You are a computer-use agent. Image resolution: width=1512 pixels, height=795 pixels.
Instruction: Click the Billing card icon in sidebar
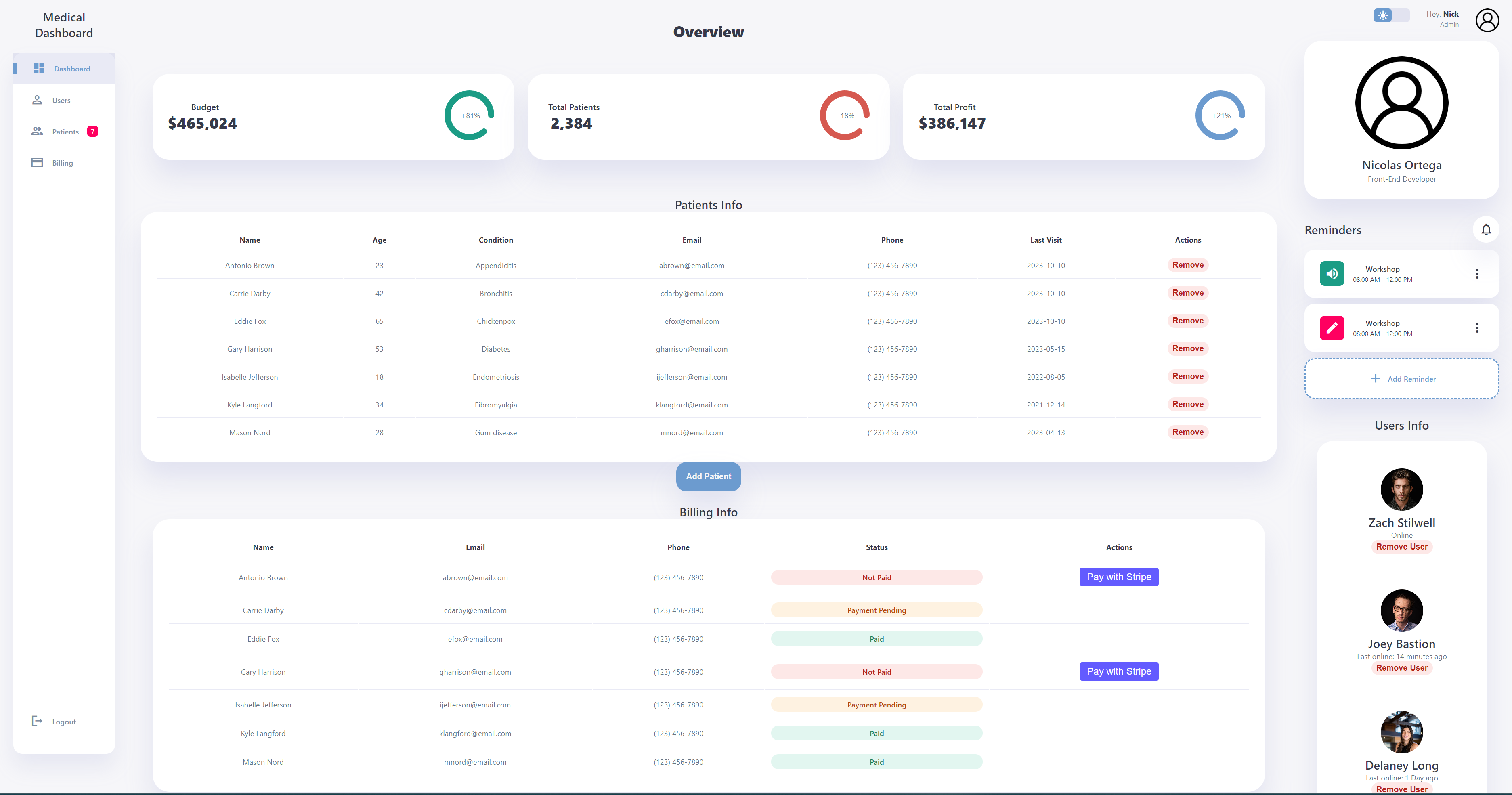click(37, 163)
